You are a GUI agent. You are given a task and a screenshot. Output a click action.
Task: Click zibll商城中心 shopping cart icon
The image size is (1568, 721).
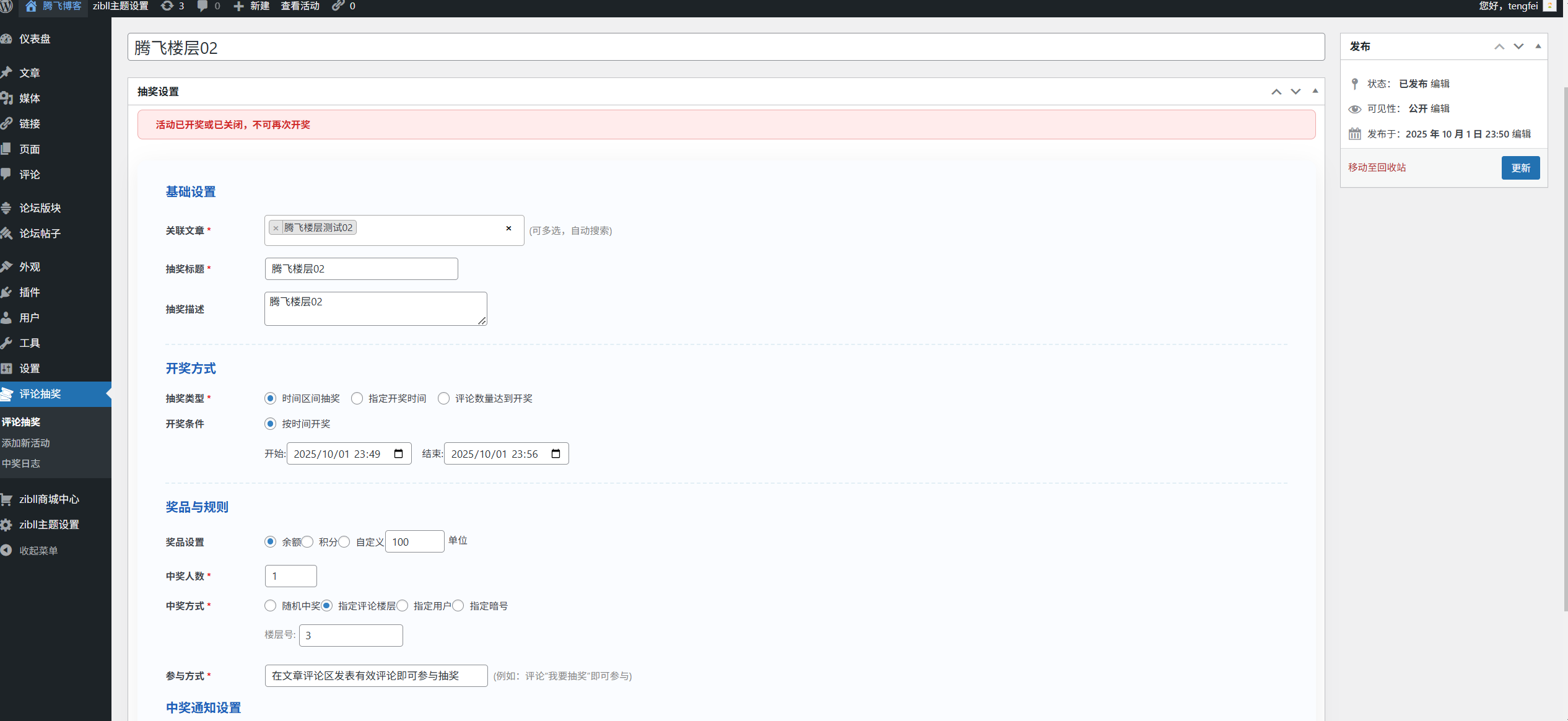tap(6, 499)
